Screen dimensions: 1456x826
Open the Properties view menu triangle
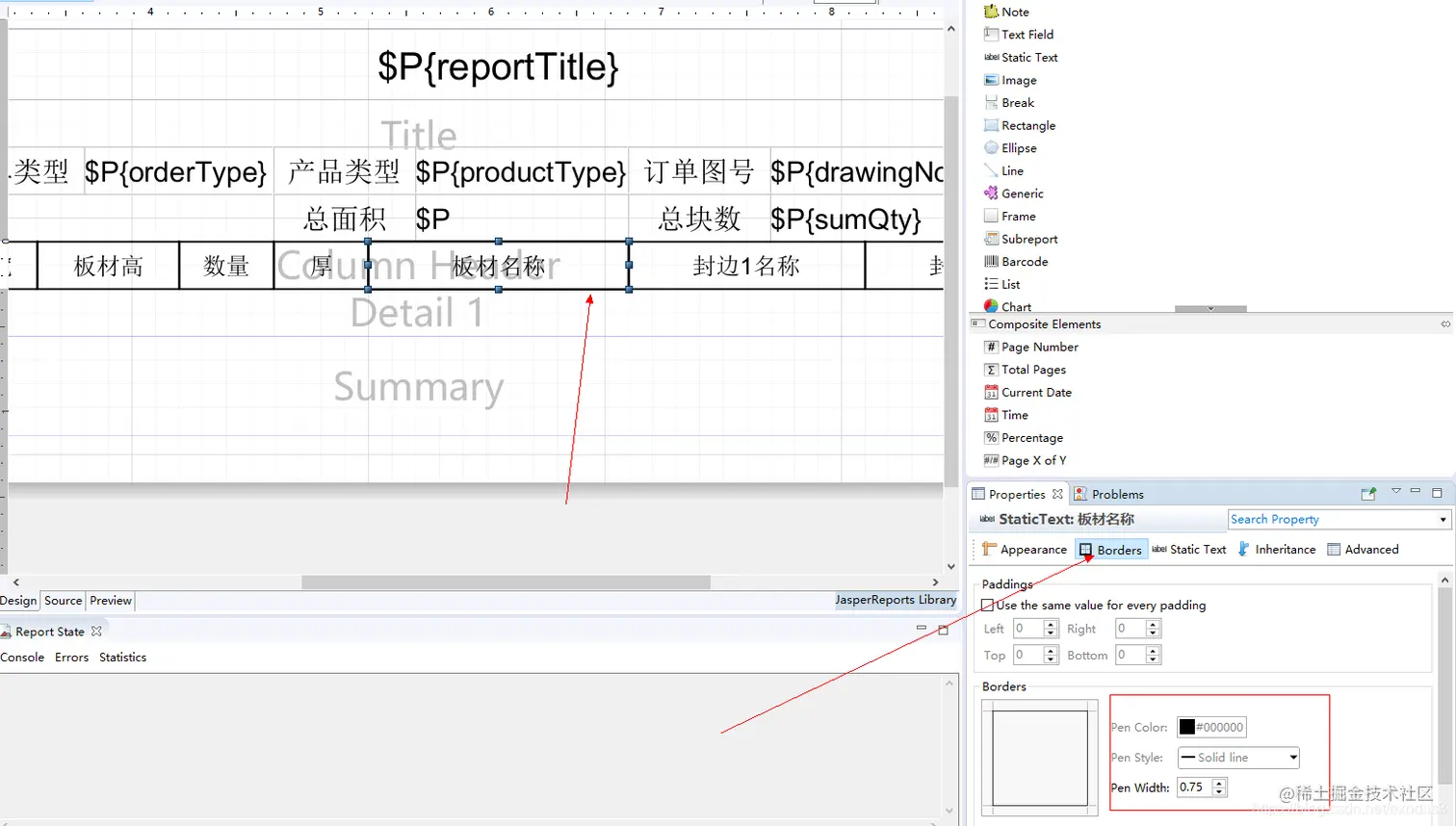[x=1395, y=492]
